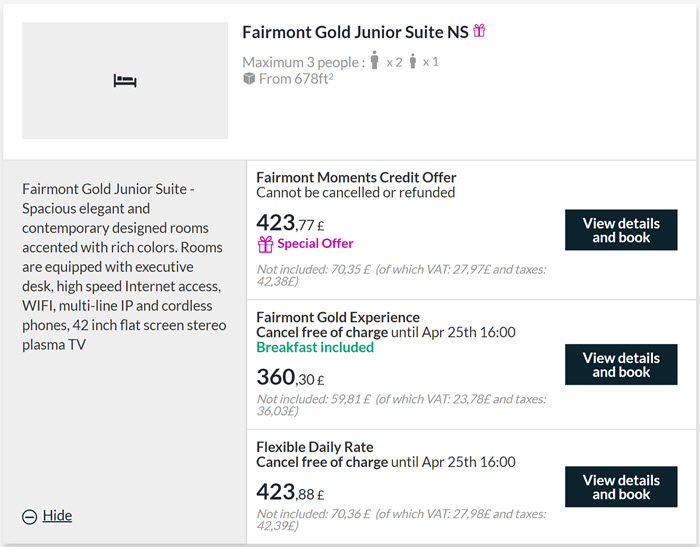Click the Fairmont Moments Credit Offer heading

356,177
